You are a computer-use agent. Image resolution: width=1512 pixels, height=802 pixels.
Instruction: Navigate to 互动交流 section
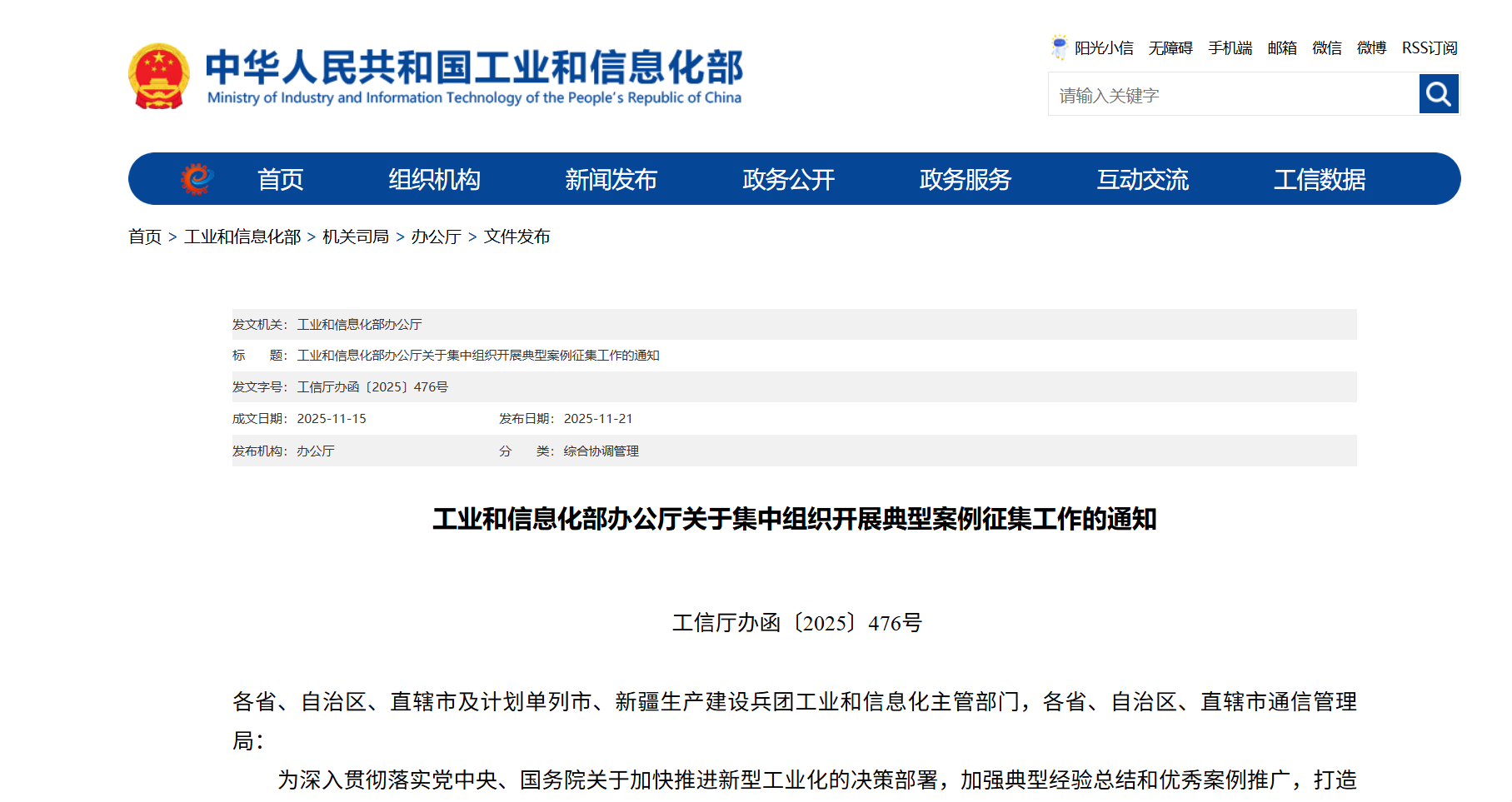[x=1142, y=180]
